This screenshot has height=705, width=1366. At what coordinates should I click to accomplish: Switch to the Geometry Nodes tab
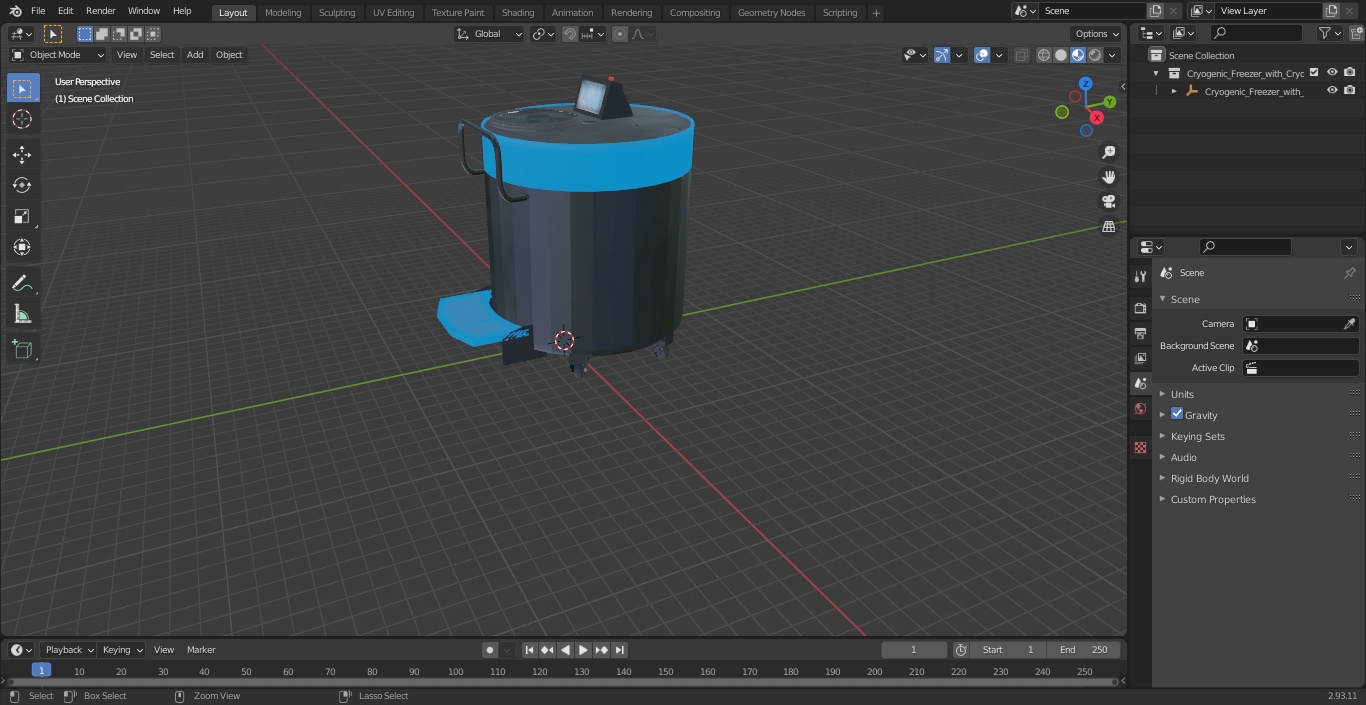(771, 12)
